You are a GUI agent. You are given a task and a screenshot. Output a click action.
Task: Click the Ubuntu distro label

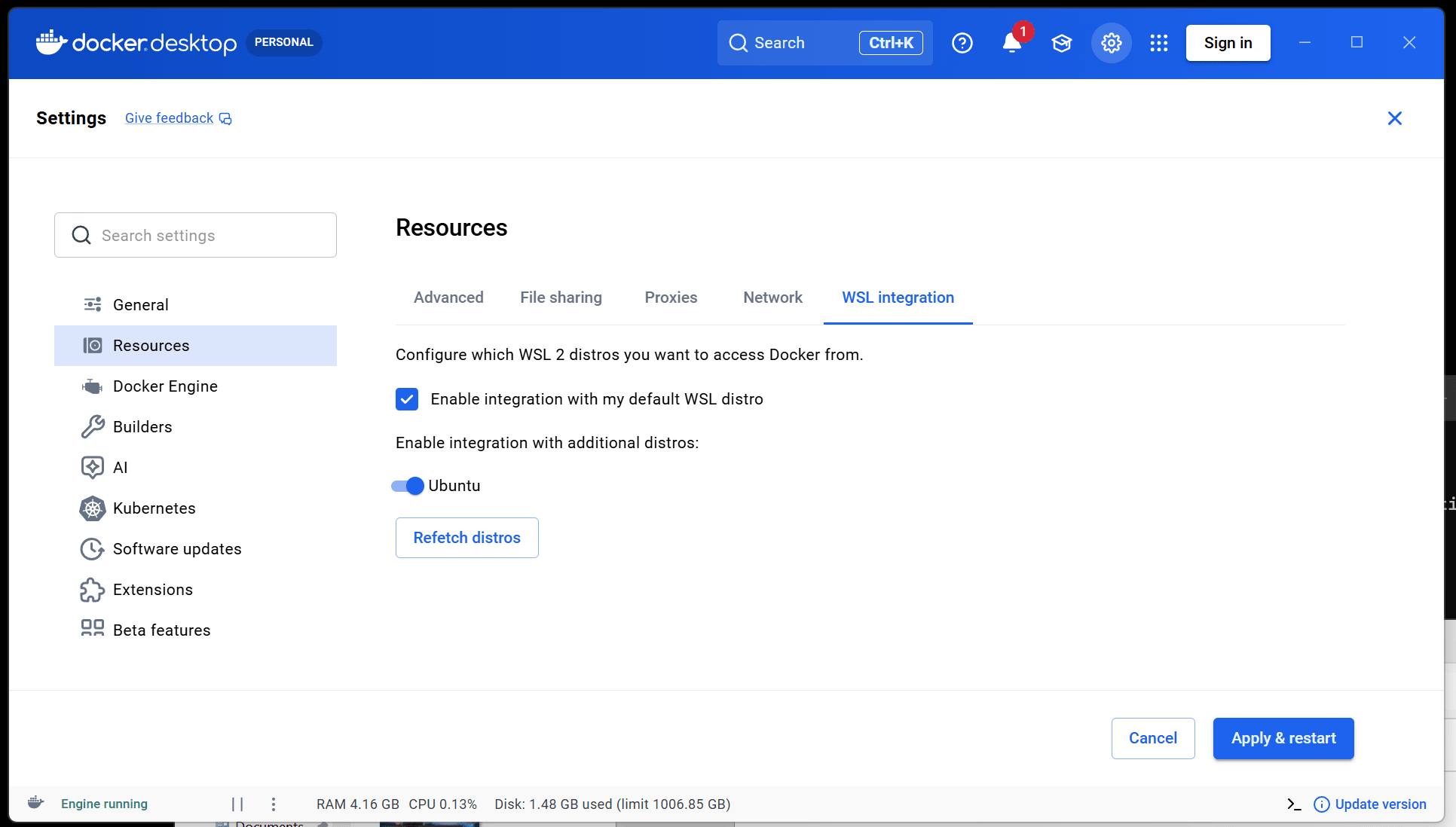pyautogui.click(x=454, y=486)
